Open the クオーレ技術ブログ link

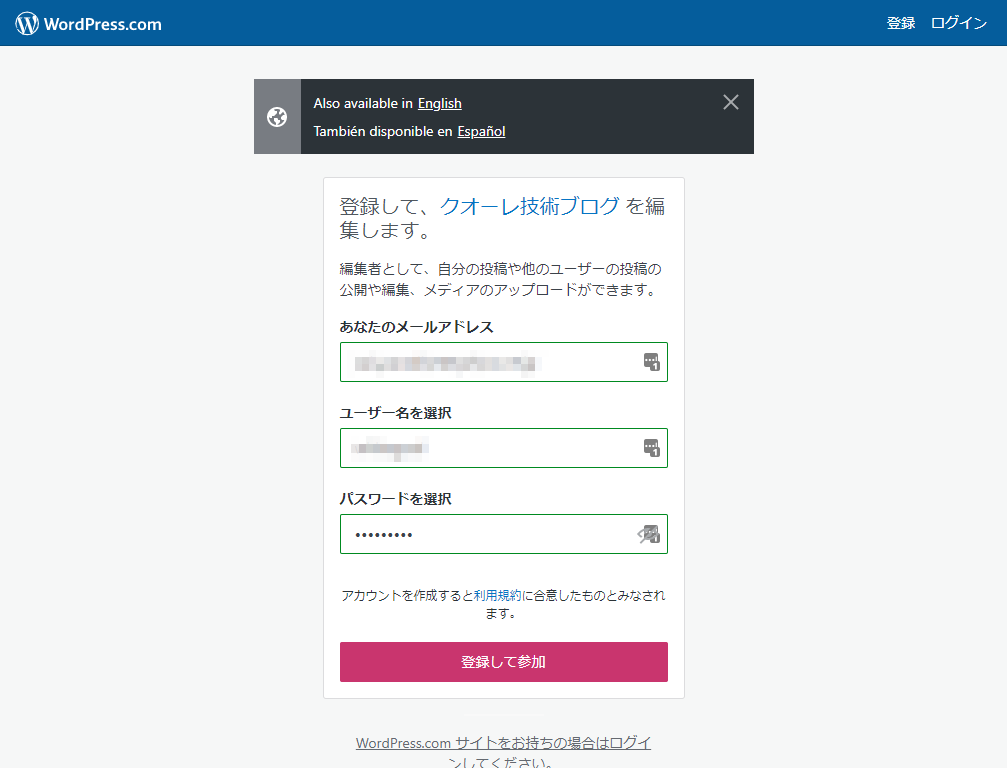[x=530, y=207]
